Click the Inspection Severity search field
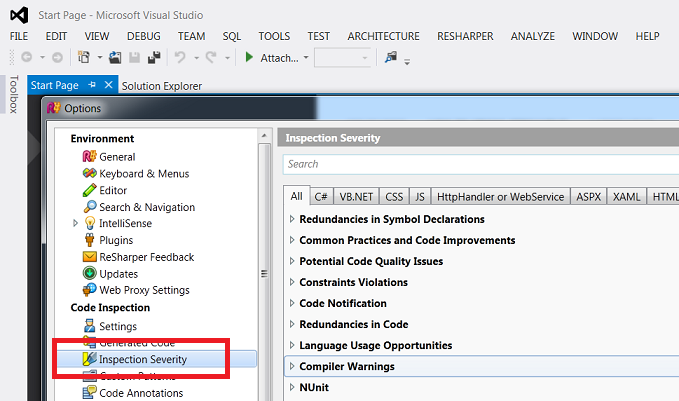Image resolution: width=679 pixels, height=401 pixels. 481,164
